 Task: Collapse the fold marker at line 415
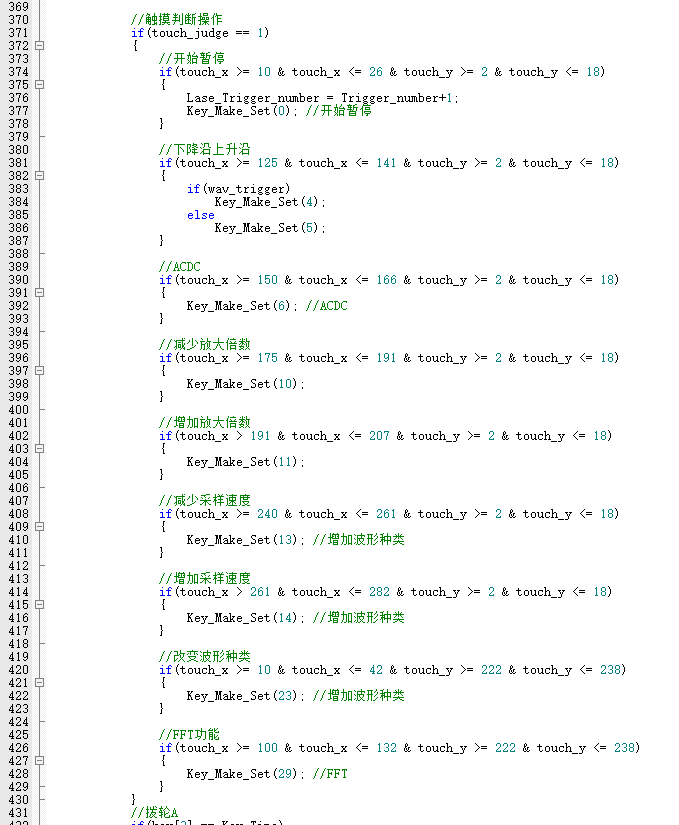coord(39,605)
